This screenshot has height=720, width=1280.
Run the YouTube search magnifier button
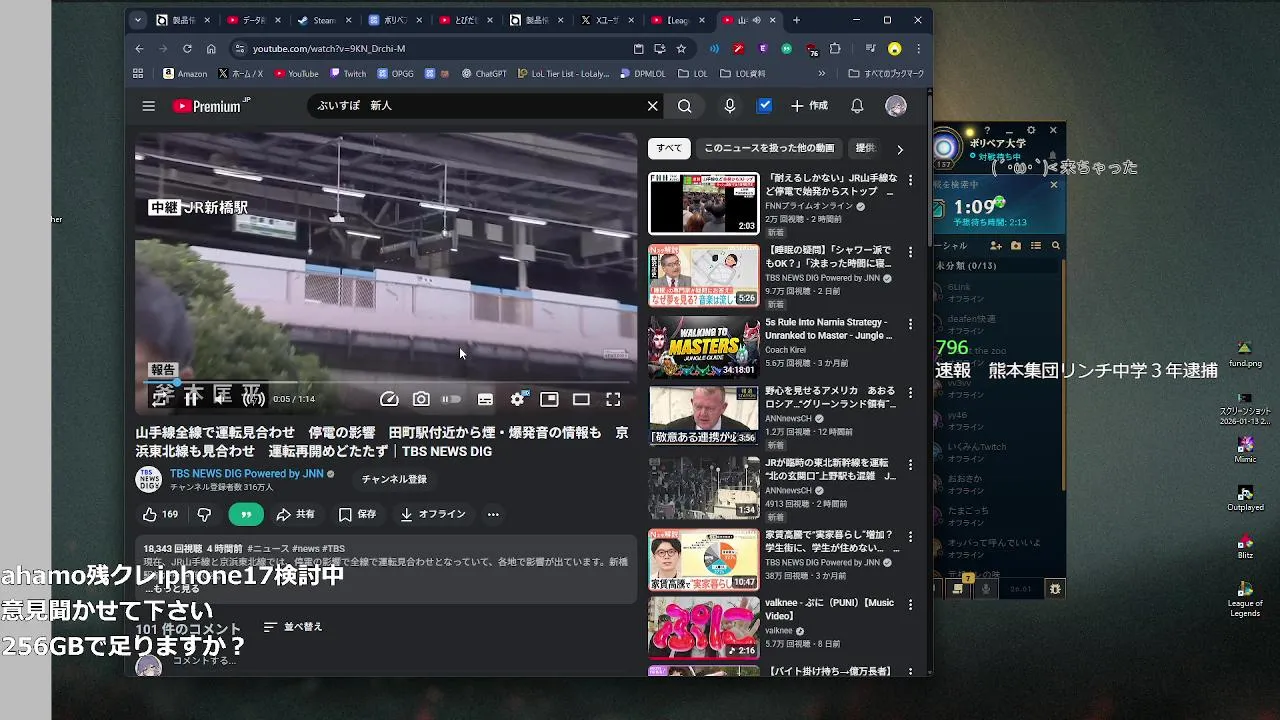tap(684, 106)
